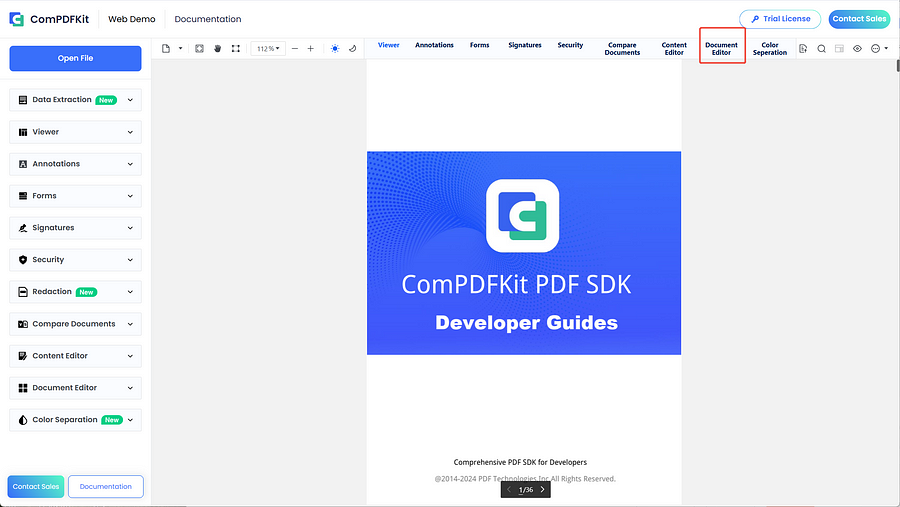This screenshot has height=507, width=900.
Task: Open the page view mode dropdown arrow
Action: point(180,49)
